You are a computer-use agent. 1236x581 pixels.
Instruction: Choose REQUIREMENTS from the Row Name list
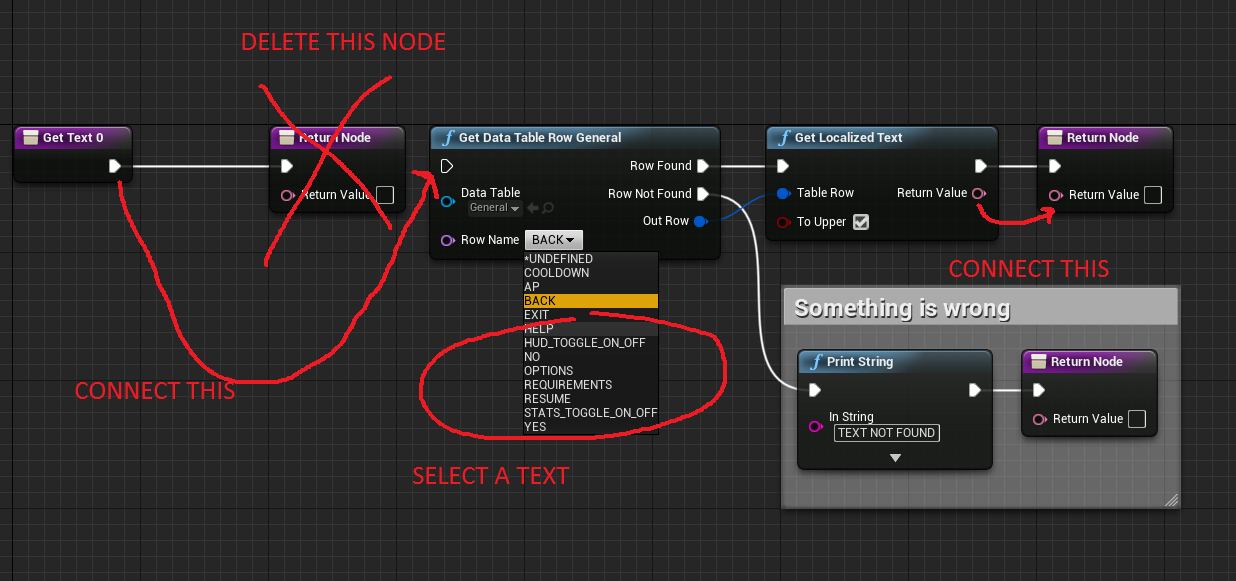pos(590,385)
